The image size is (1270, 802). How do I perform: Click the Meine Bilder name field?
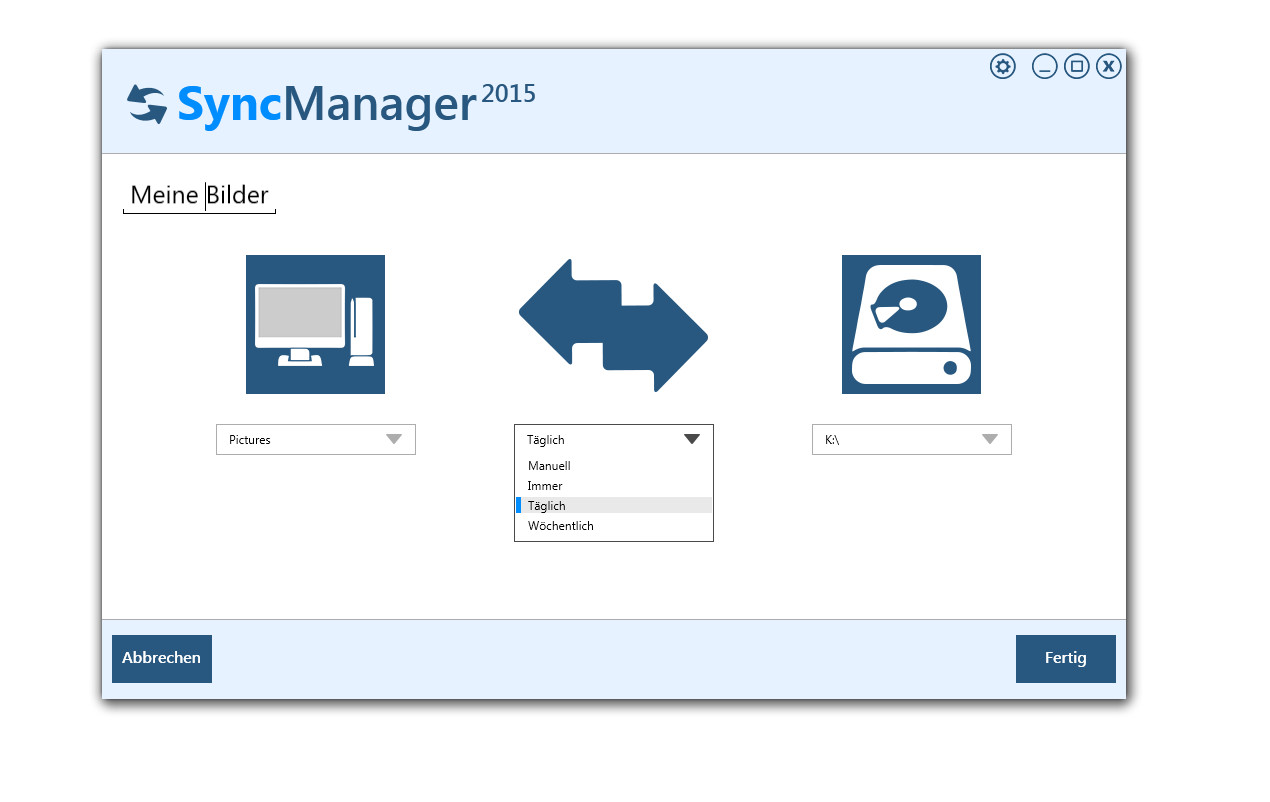199,195
